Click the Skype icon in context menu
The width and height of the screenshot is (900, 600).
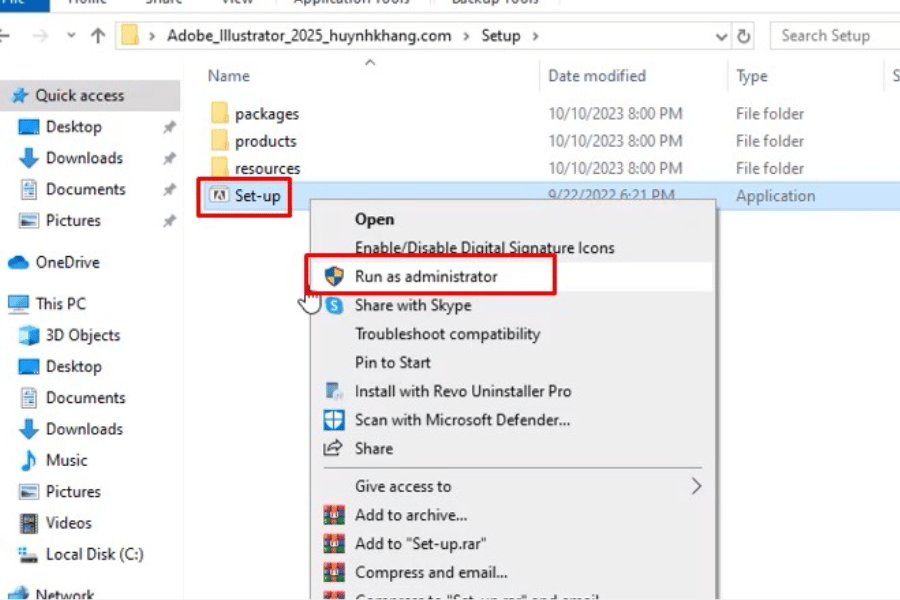[x=335, y=306]
